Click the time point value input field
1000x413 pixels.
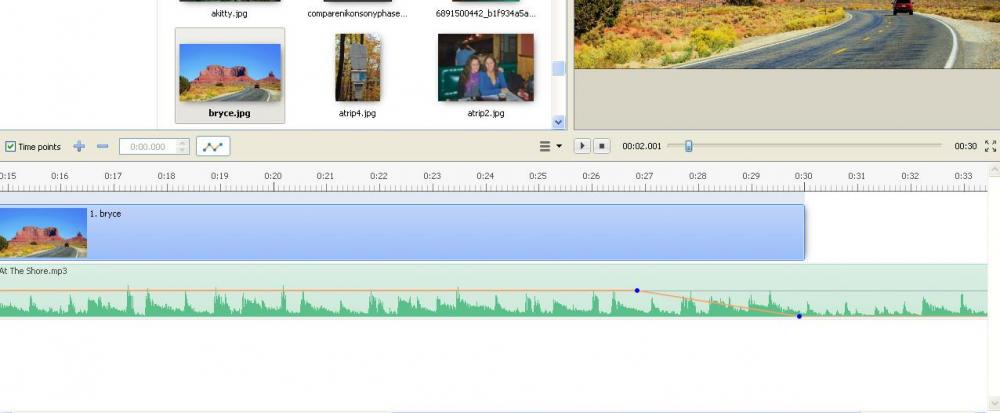147,146
